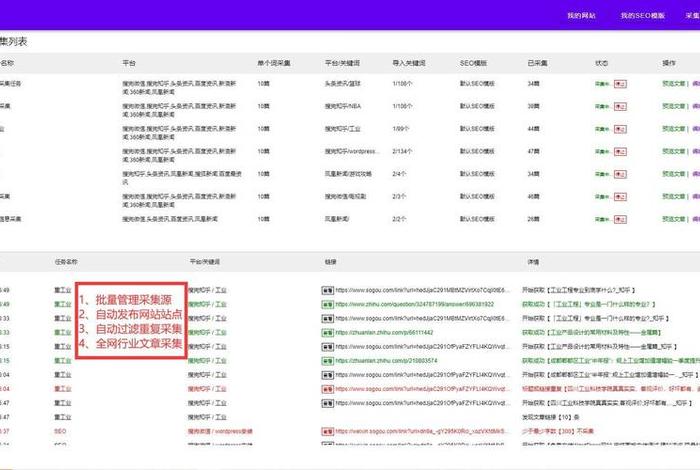This screenshot has width=700, height=470.
Task: Click copy icon in row 开始获取【工业工程专业到底学什么
Action: tap(328, 291)
